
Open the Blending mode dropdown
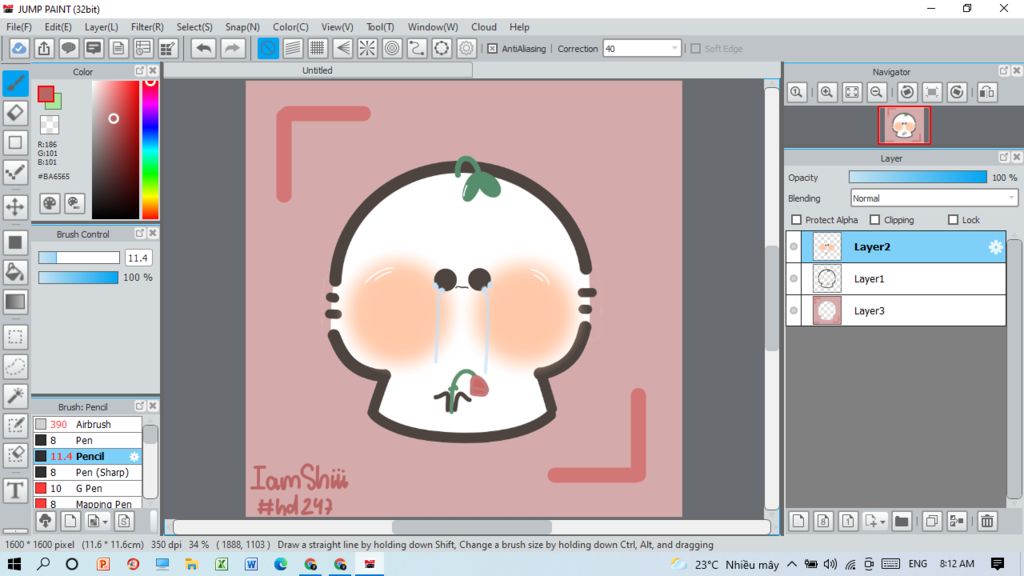coord(934,198)
